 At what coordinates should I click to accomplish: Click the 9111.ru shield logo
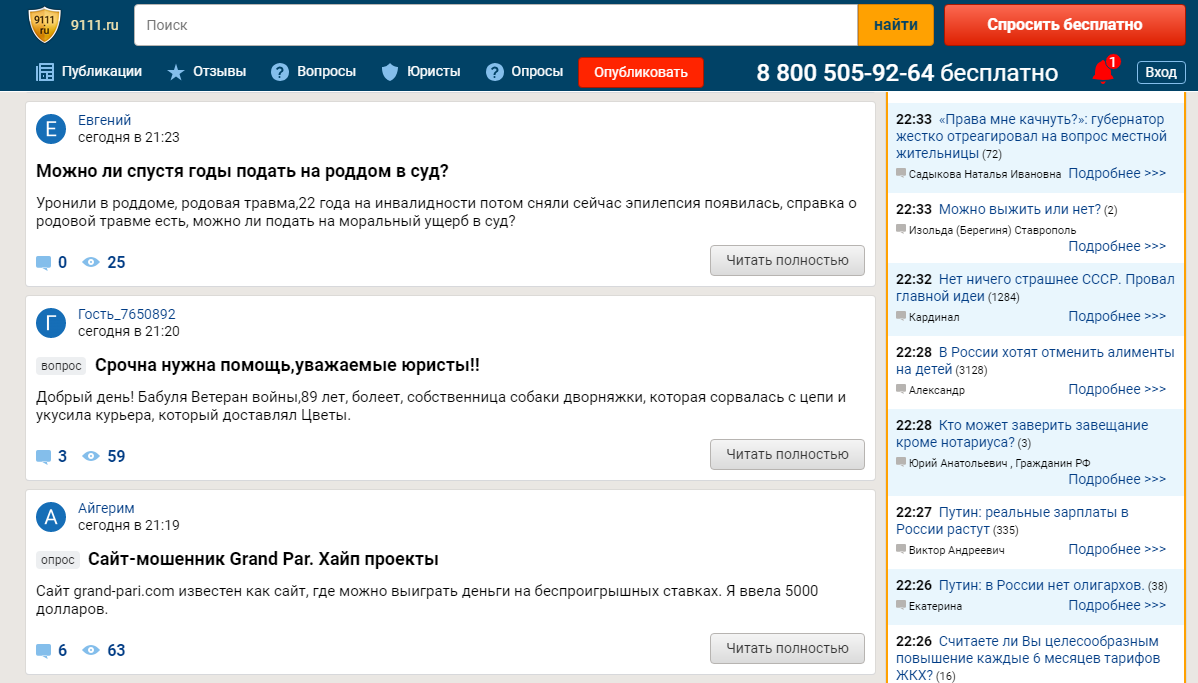pos(42,24)
